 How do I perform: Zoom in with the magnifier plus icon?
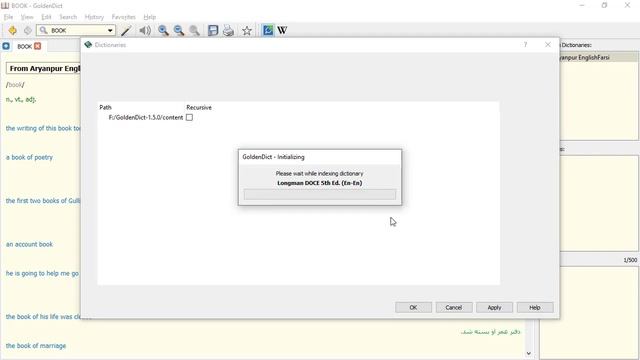(163, 31)
